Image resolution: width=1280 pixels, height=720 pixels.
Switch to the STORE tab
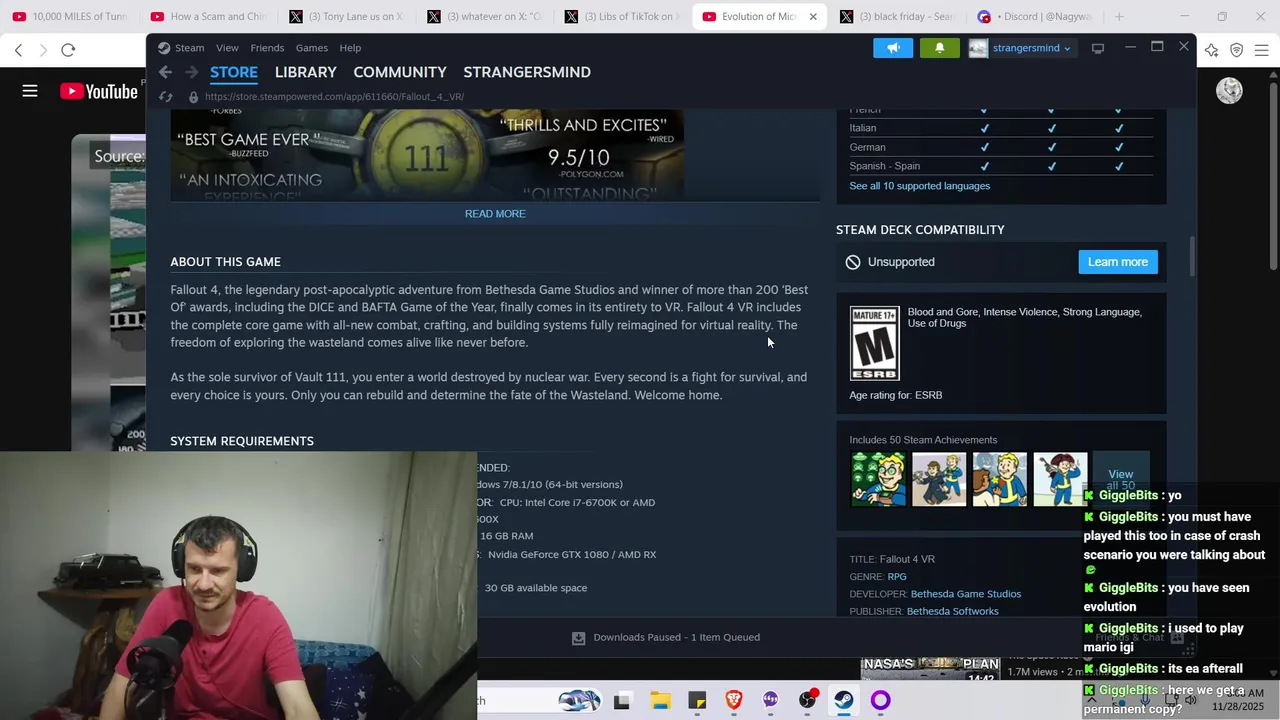click(234, 72)
